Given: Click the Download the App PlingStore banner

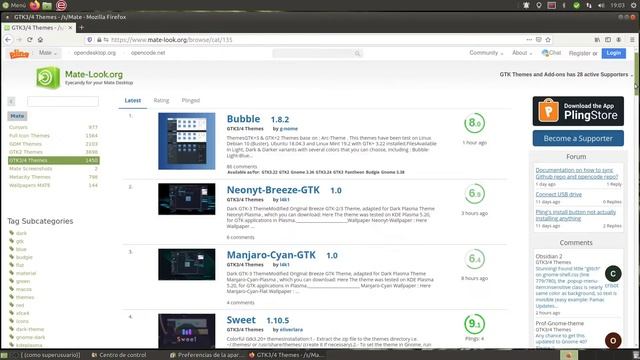Looking at the screenshot, I should tap(578, 111).
